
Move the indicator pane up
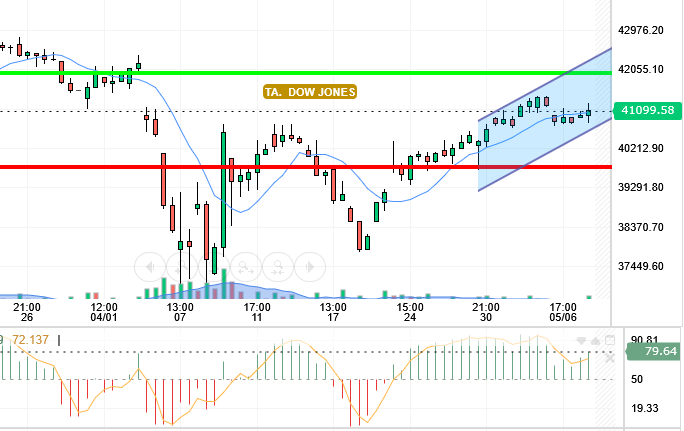(x=595, y=341)
